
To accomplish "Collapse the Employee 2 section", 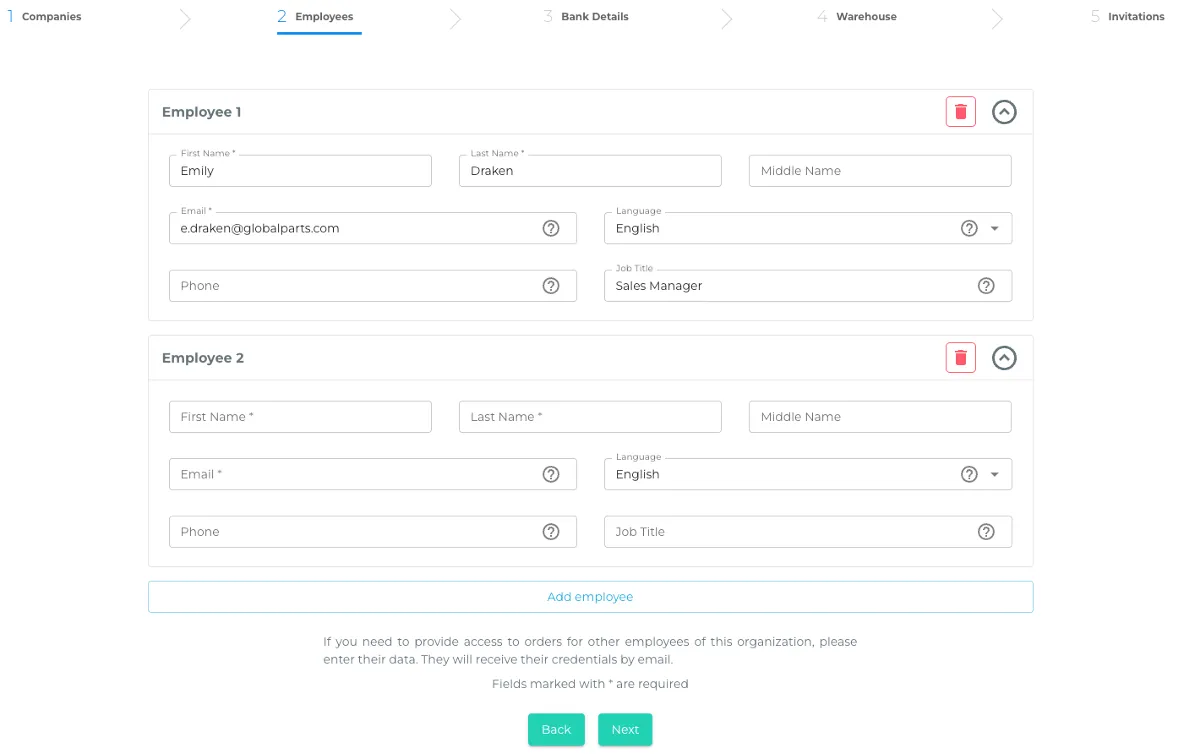I will tap(1004, 358).
